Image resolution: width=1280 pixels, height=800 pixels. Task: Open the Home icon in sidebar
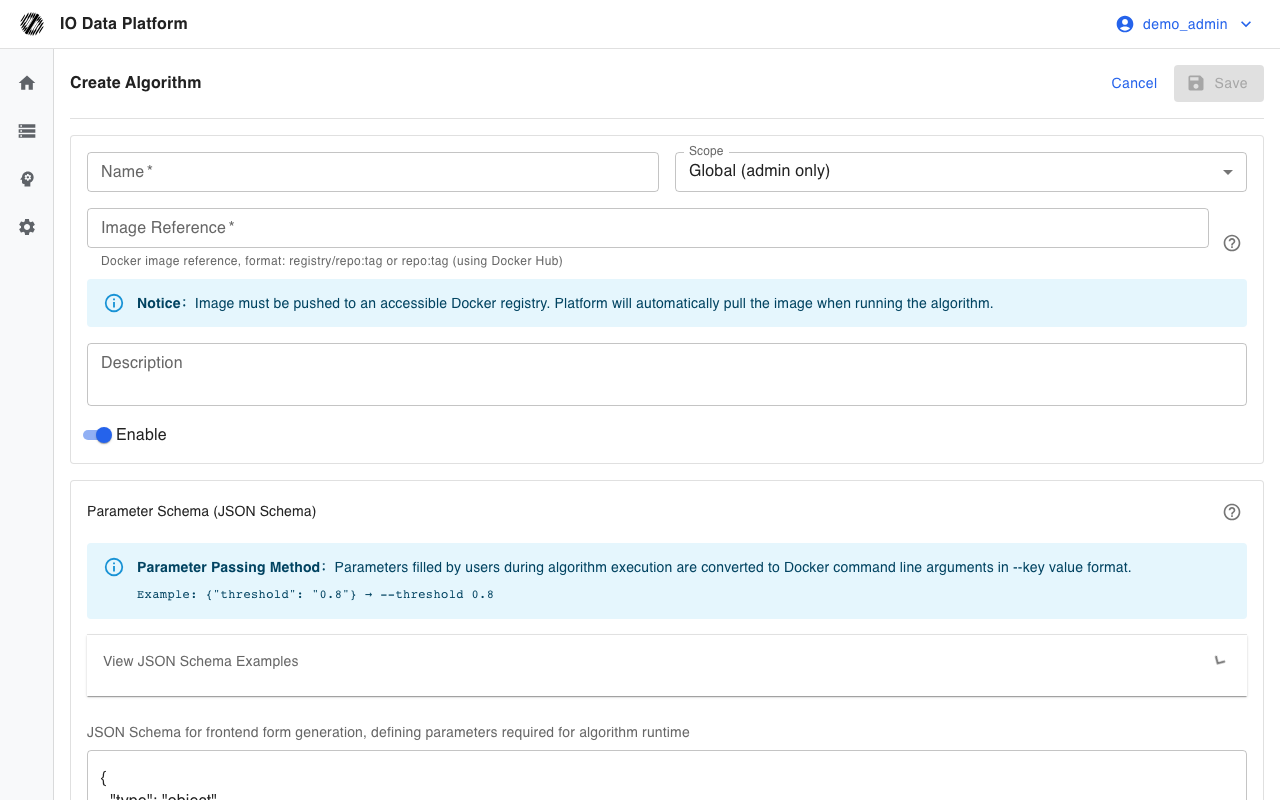tap(27, 83)
